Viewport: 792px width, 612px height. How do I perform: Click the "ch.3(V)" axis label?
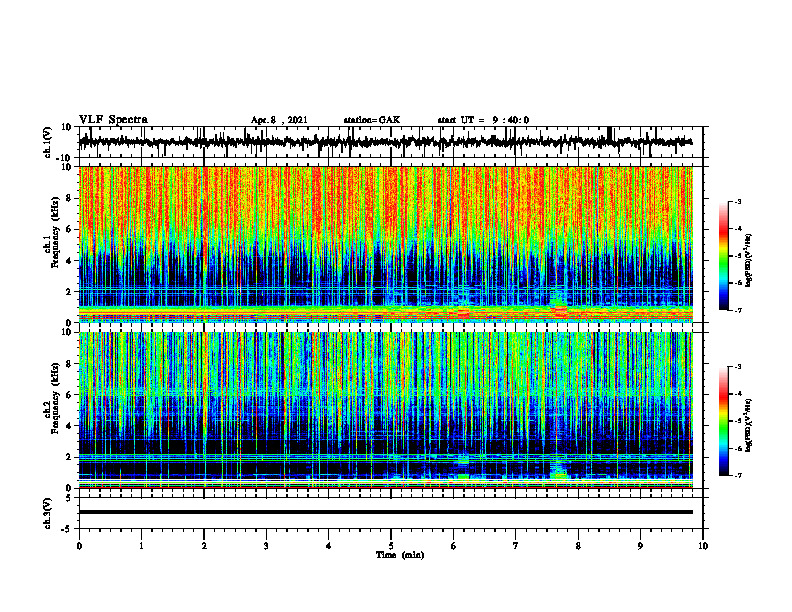click(48, 513)
